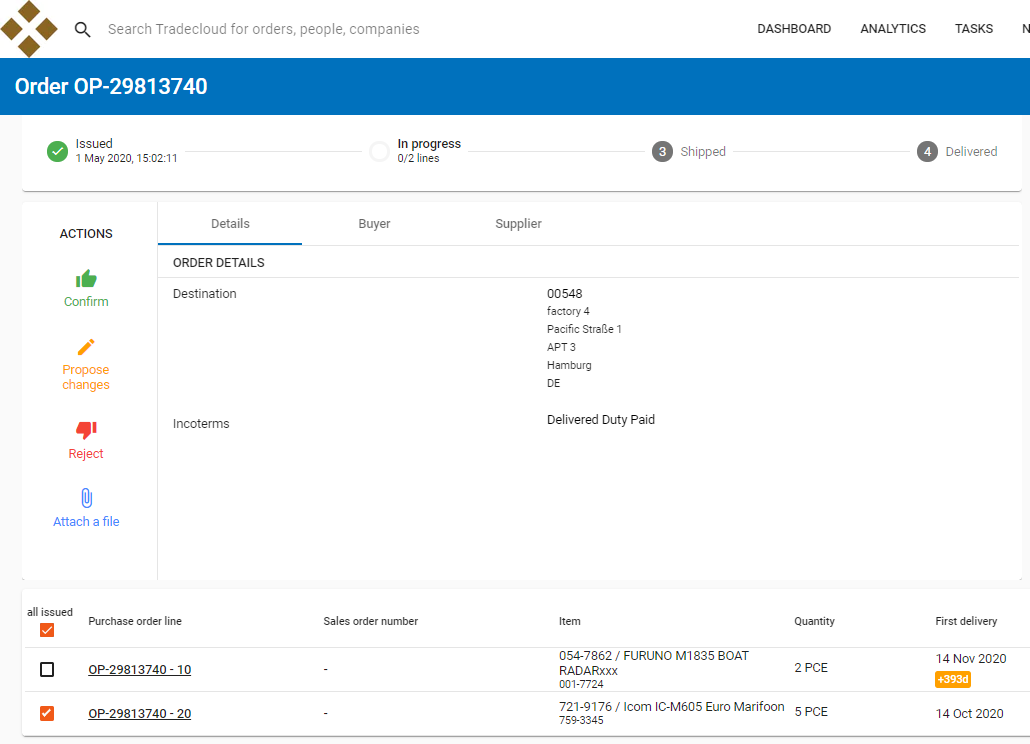Click the green Issued checkmark icon
1030x744 pixels.
tap(57, 151)
